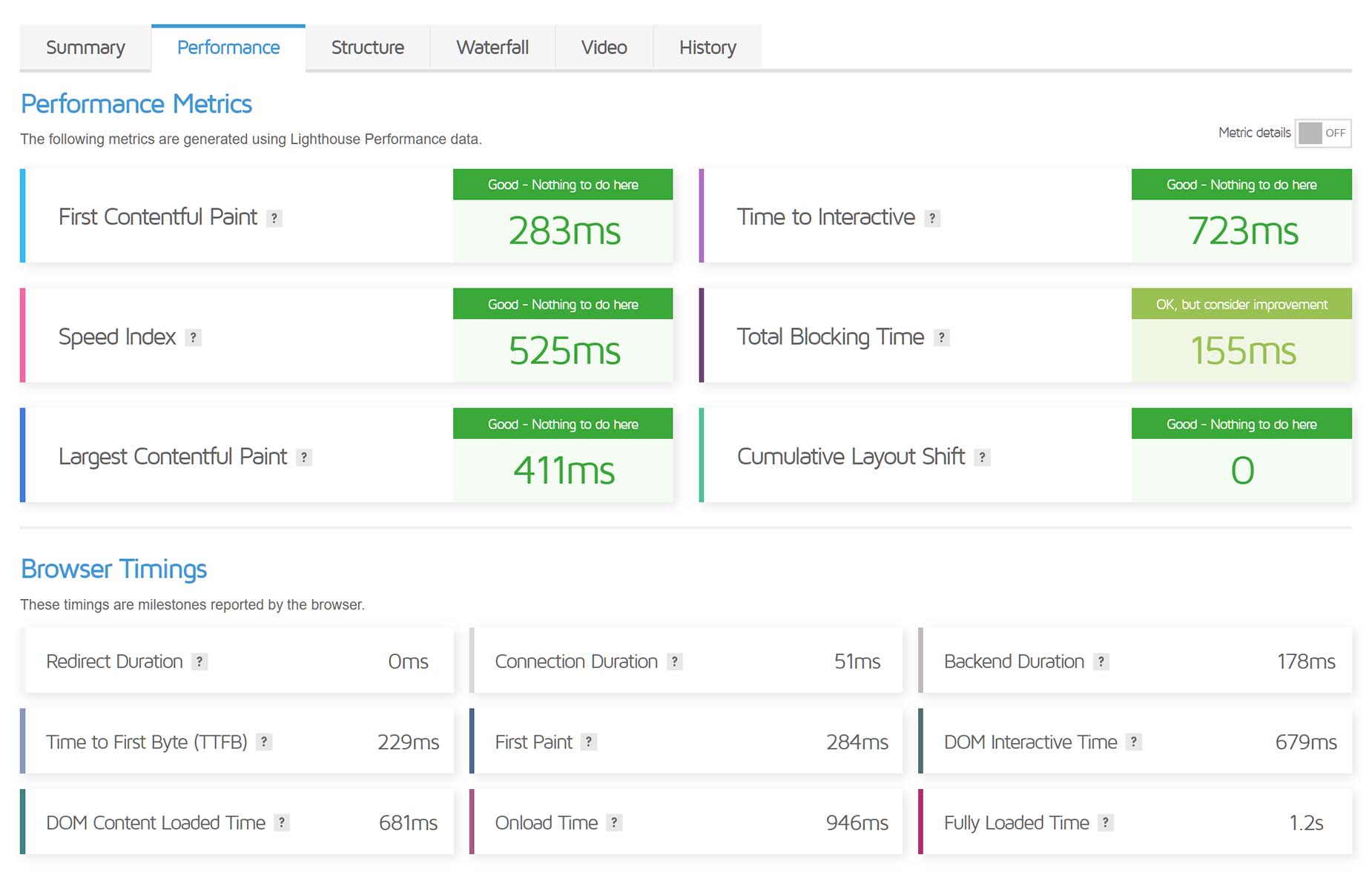Click the Good label above 283ms

563,185
